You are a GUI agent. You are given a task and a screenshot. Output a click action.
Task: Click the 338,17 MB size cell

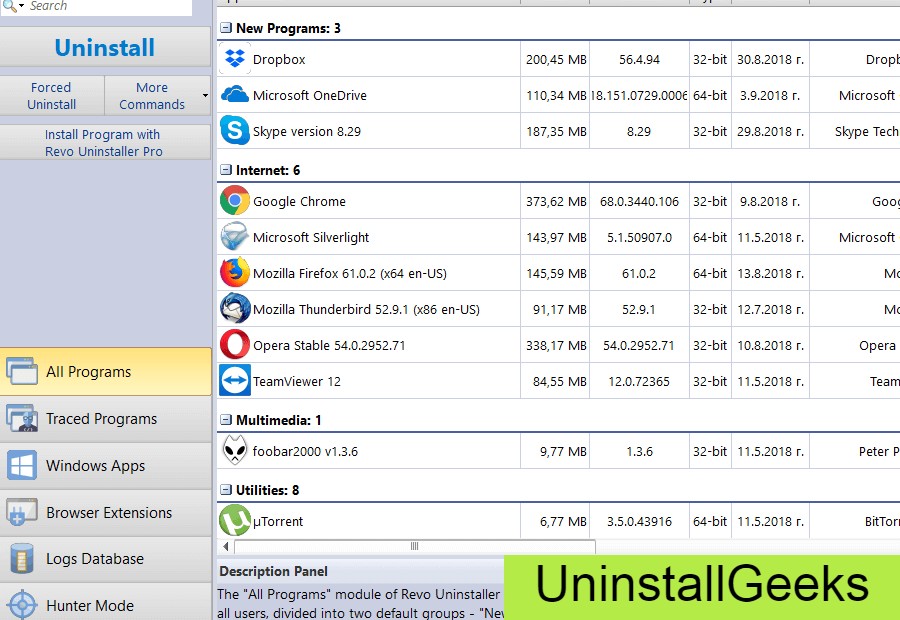(556, 346)
